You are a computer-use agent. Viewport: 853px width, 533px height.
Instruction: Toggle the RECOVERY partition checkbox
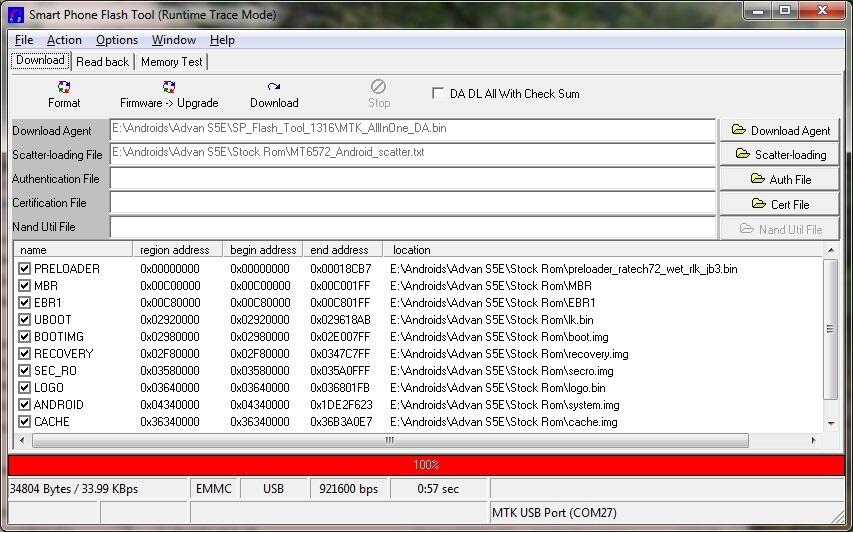(x=25, y=354)
